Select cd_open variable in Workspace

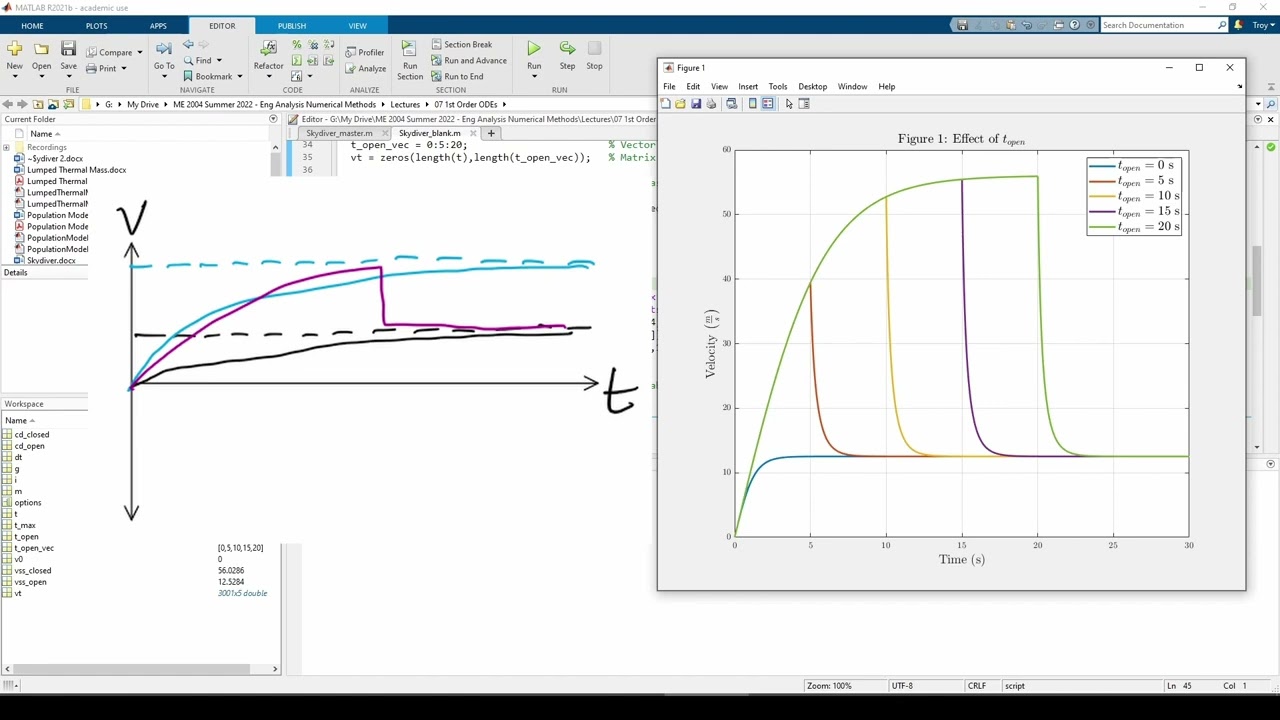point(29,446)
